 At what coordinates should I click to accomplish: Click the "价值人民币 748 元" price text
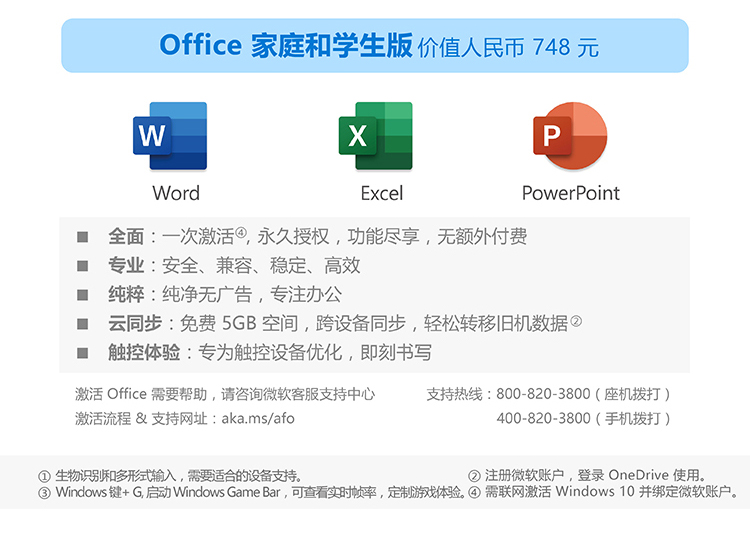[508, 47]
